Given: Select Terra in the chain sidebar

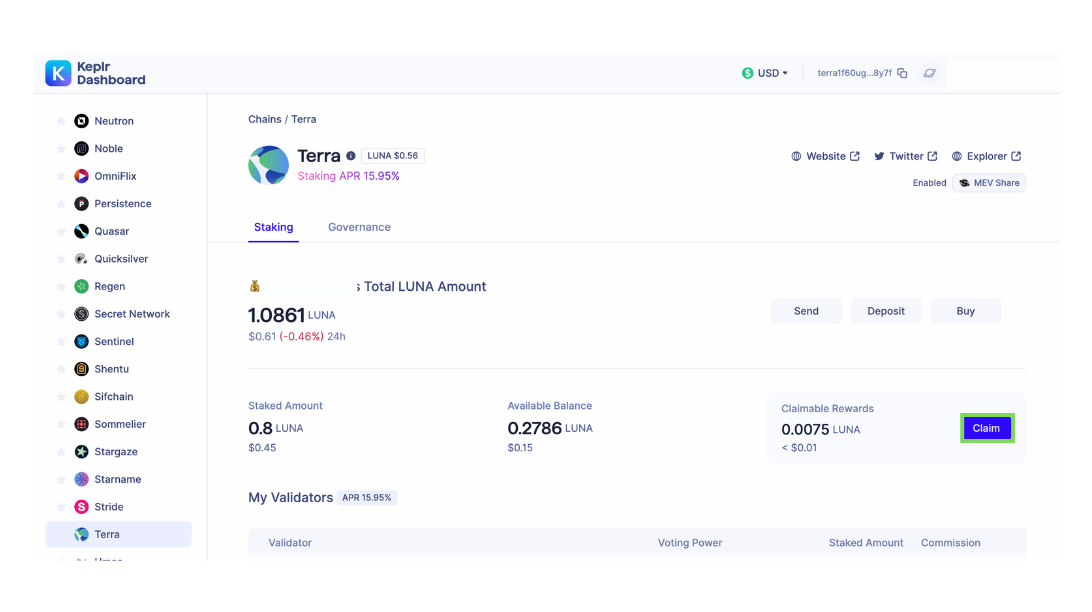Looking at the screenshot, I should pyautogui.click(x=118, y=534).
